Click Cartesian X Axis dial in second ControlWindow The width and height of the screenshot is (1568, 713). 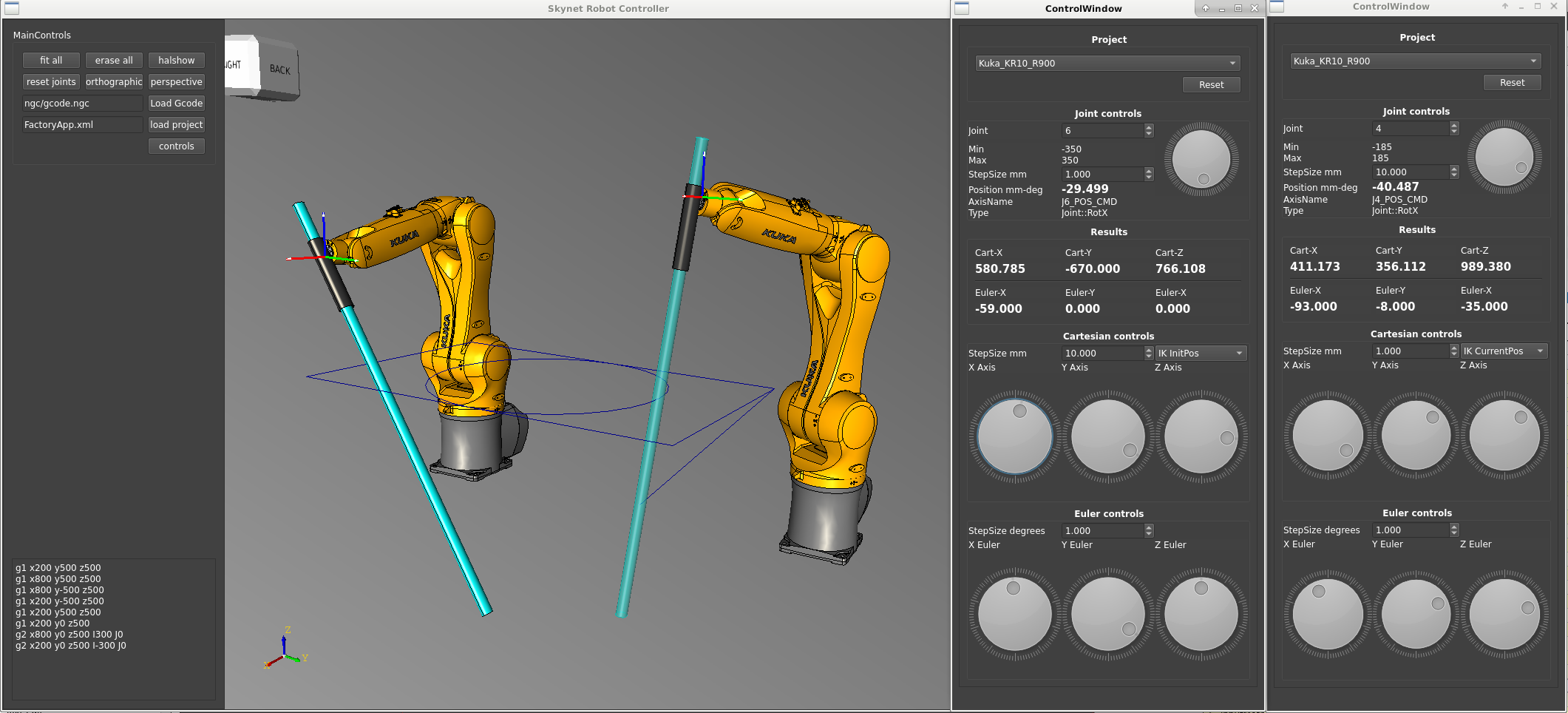pos(1328,436)
